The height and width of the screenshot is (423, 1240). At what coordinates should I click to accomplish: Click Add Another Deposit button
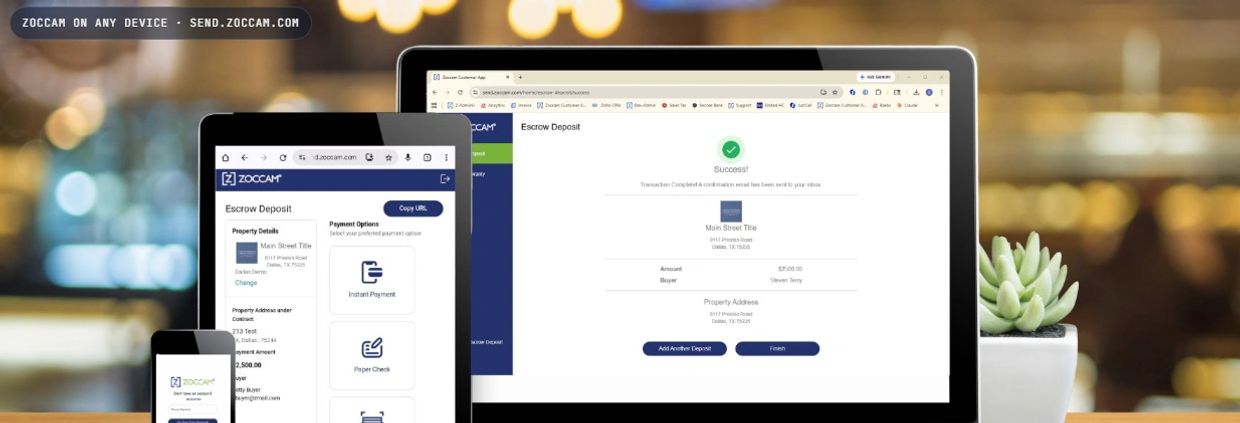tap(685, 348)
